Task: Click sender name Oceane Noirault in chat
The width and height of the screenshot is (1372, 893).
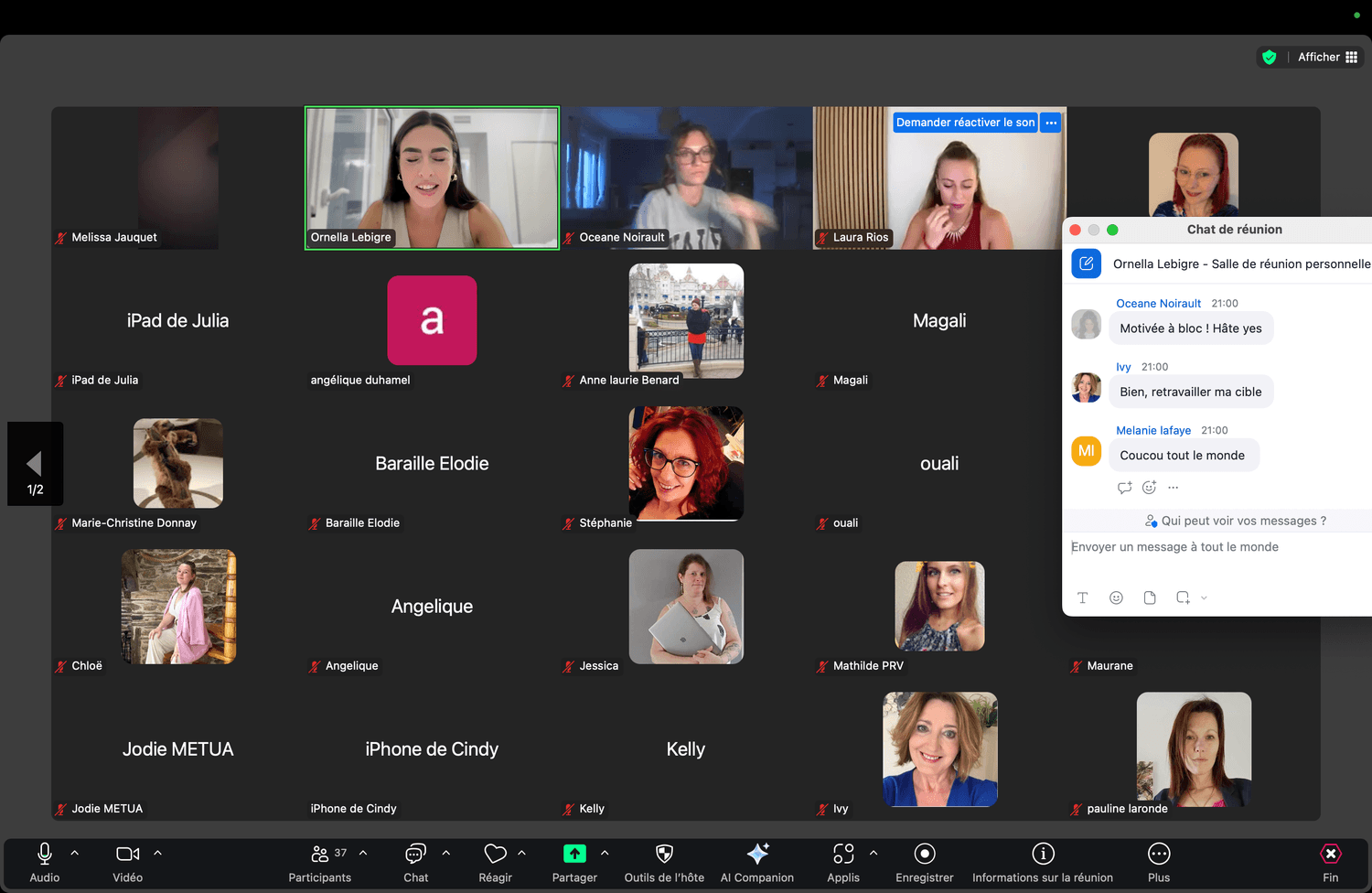Action: tap(1158, 304)
